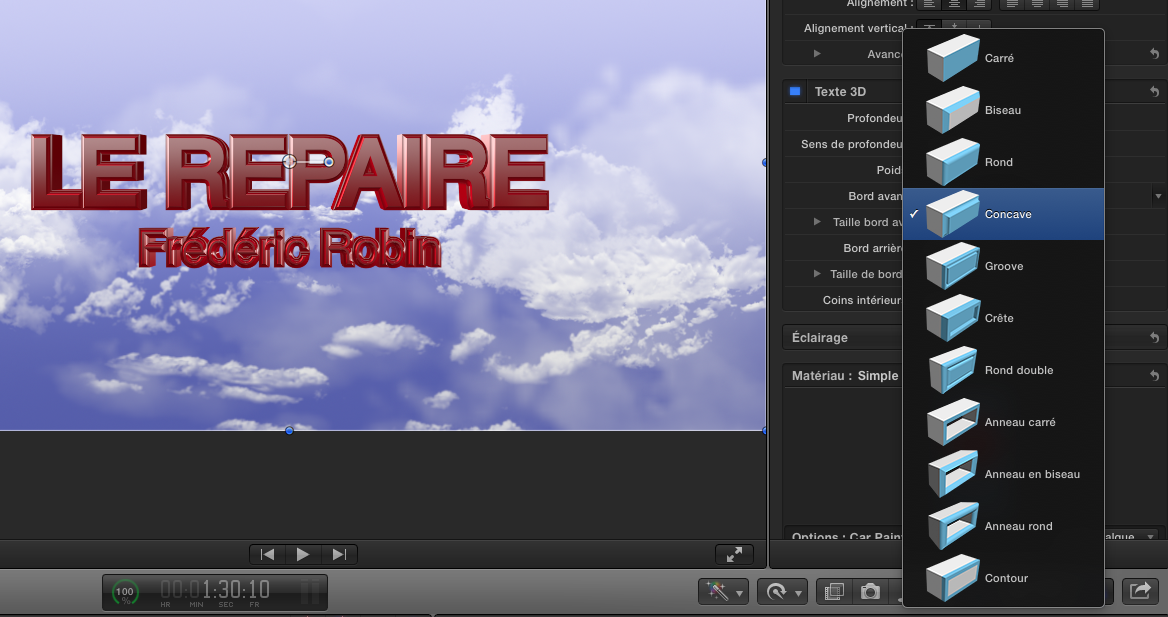Image resolution: width=1168 pixels, height=617 pixels.
Task: Pick the Crête edge style
Action: (1003, 318)
